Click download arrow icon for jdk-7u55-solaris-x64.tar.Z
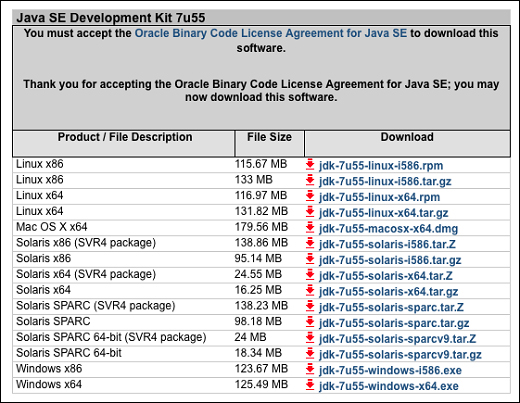This screenshot has height=403, width=520. (x=310, y=275)
